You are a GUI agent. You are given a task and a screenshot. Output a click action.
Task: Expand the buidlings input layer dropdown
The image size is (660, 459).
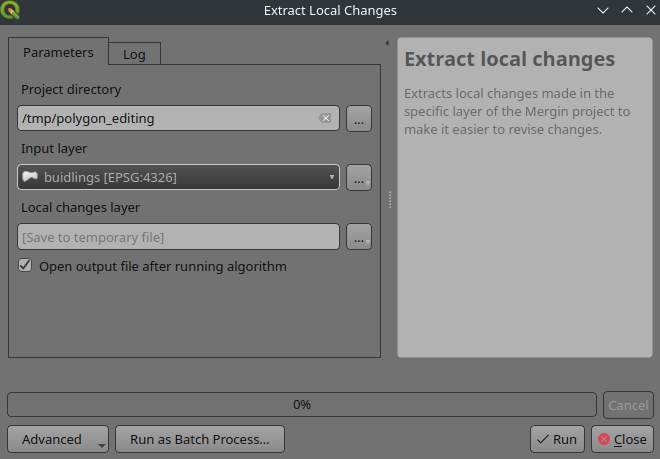178,177
